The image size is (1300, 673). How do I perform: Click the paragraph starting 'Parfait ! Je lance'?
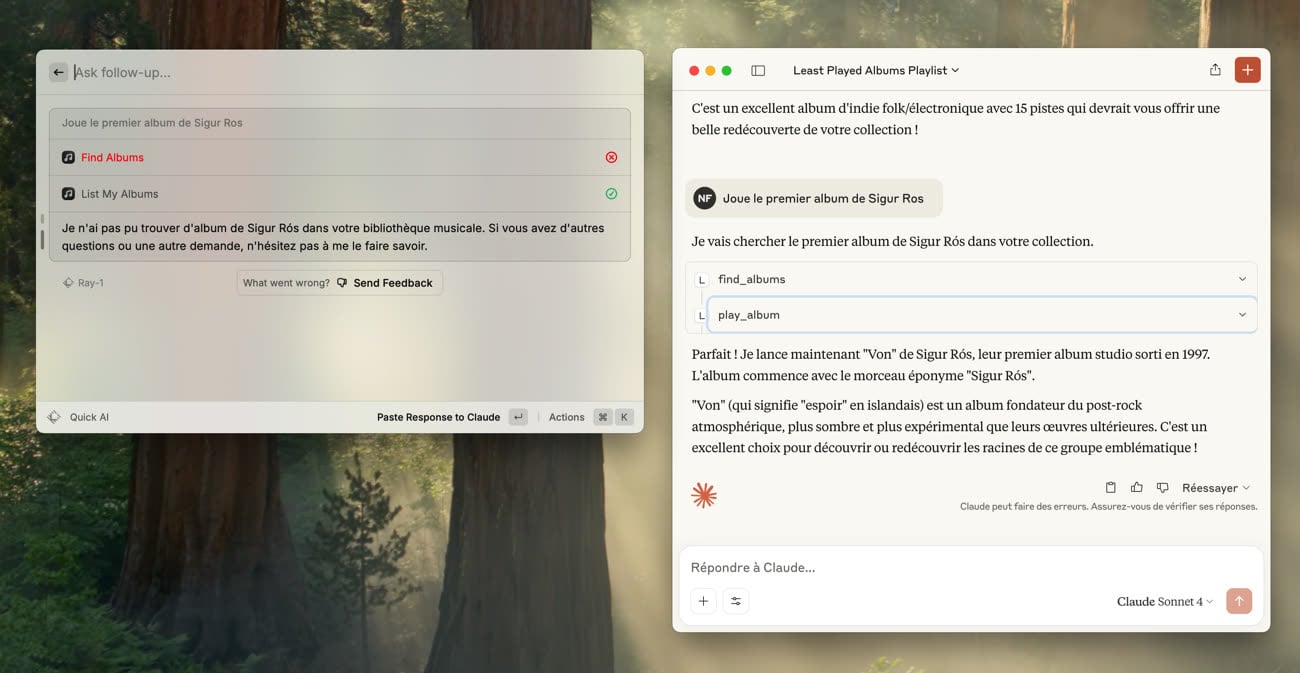tap(951, 365)
